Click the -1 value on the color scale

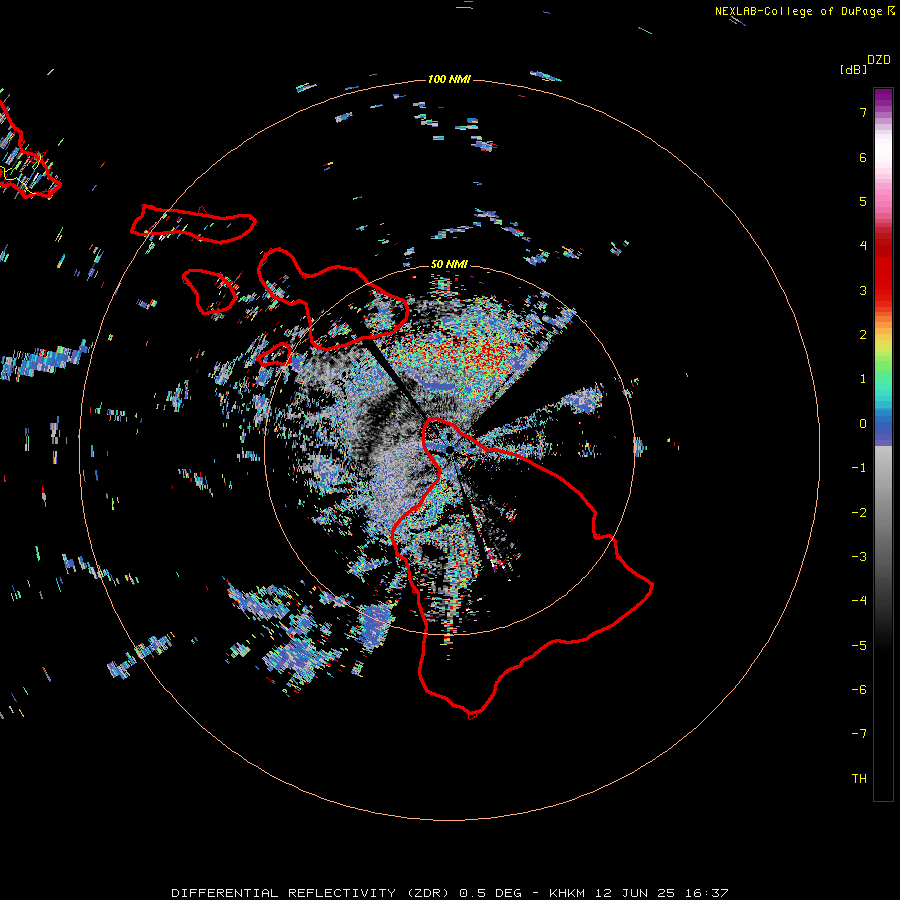pyautogui.click(x=859, y=468)
